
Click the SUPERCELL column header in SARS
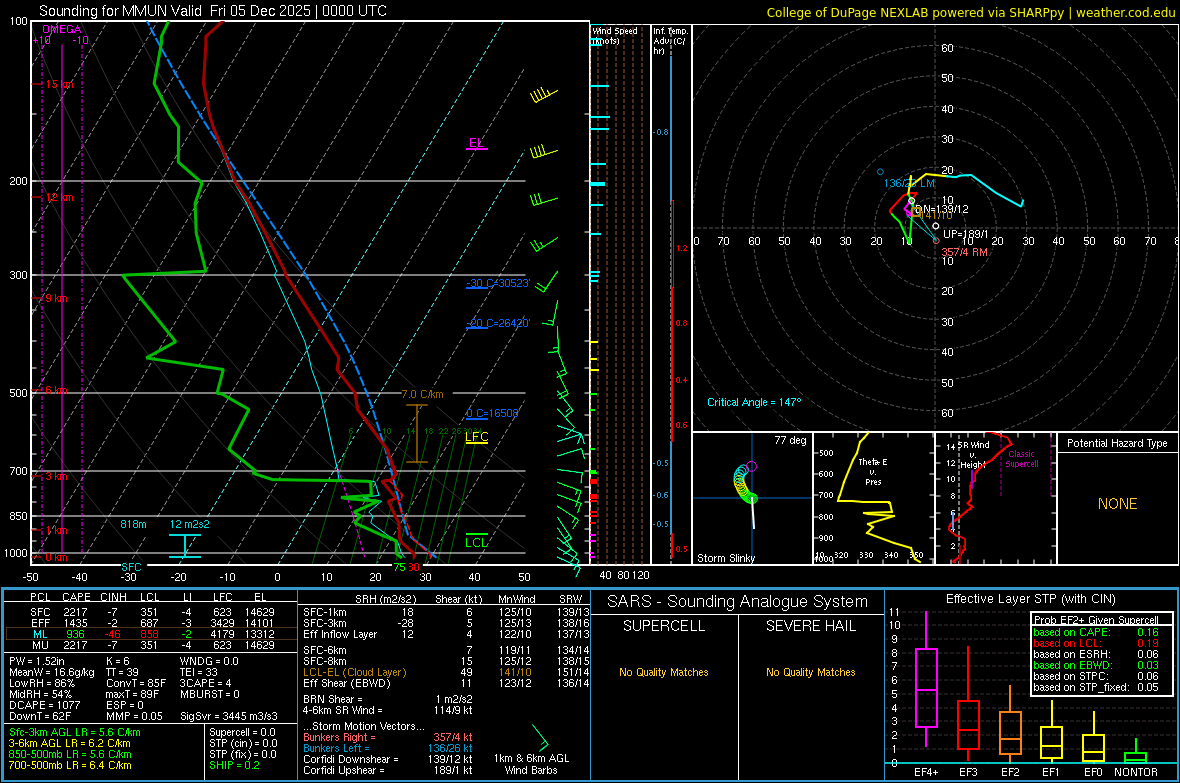coord(664,626)
